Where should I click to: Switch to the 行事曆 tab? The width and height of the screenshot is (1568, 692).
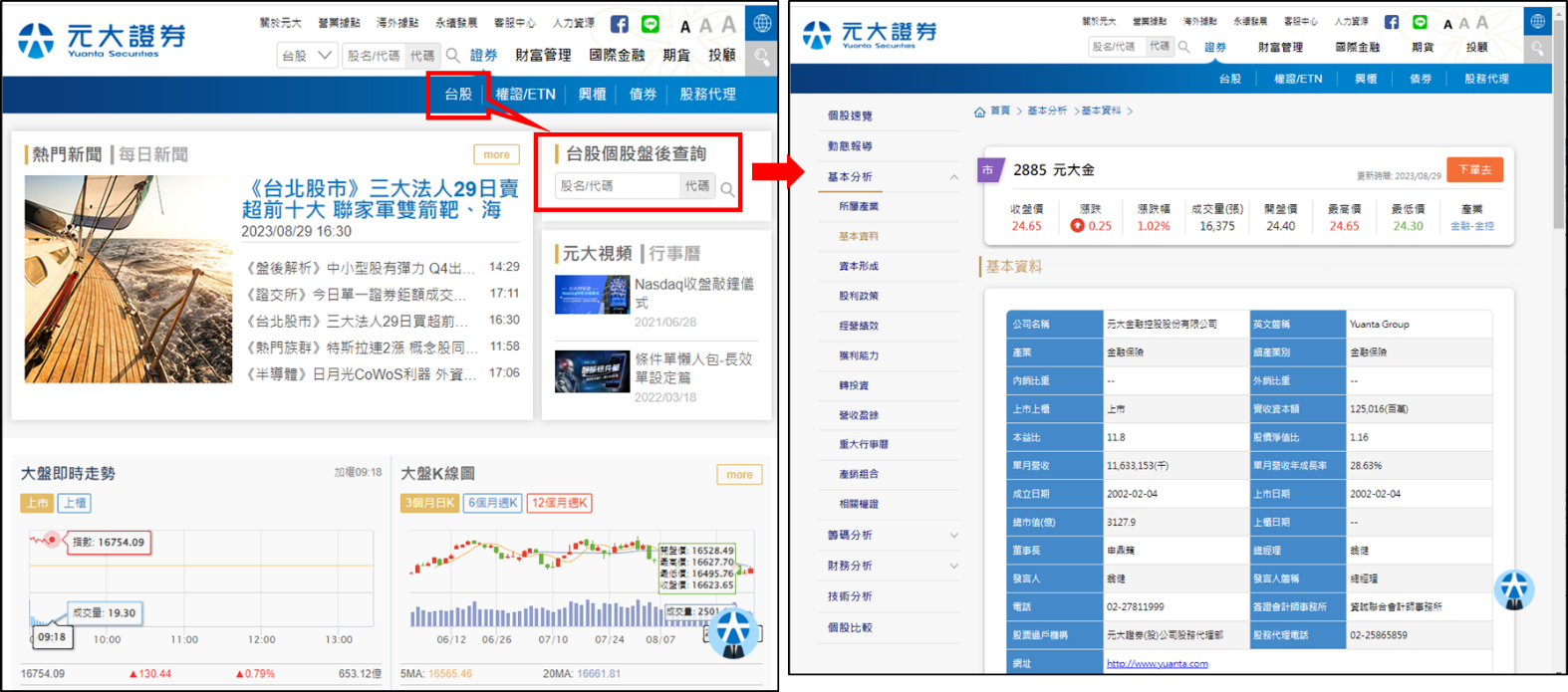click(674, 254)
